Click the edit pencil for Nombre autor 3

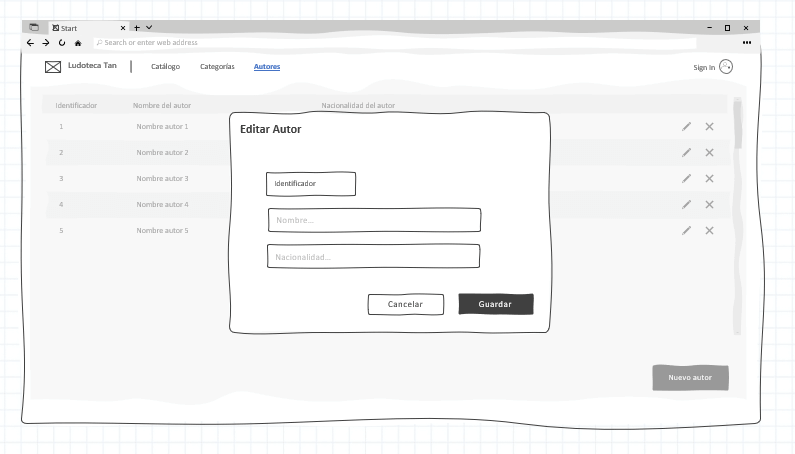coord(686,178)
